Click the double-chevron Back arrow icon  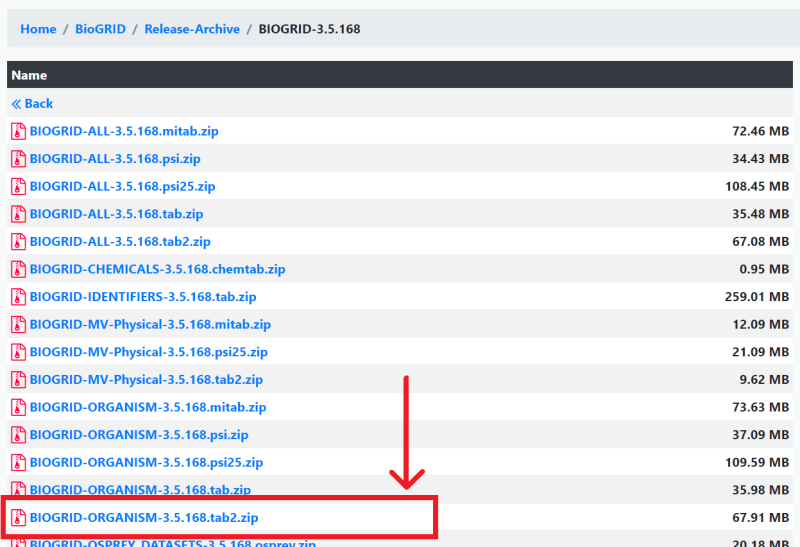(x=16, y=104)
